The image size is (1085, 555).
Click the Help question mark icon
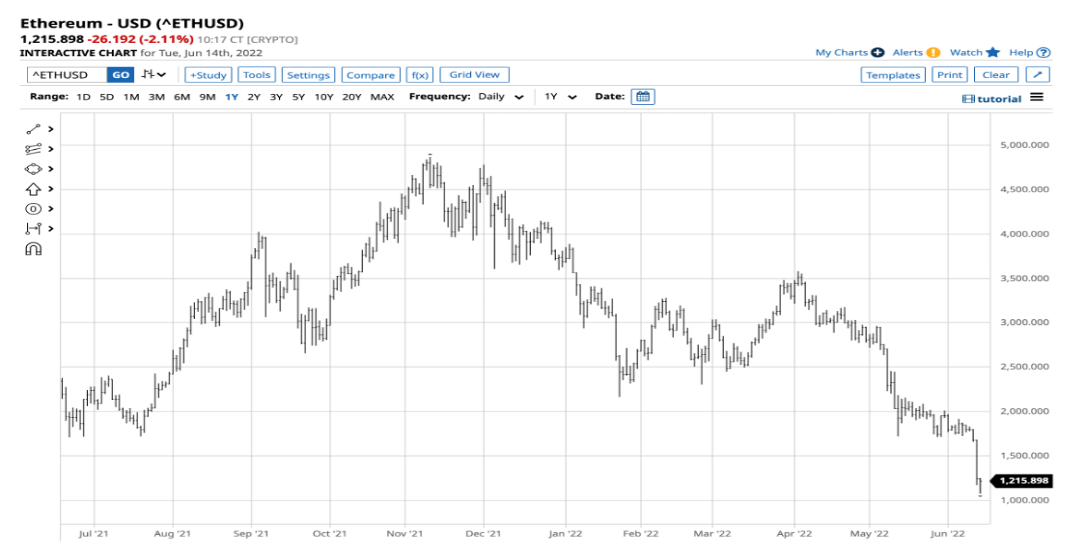[x=1043, y=53]
